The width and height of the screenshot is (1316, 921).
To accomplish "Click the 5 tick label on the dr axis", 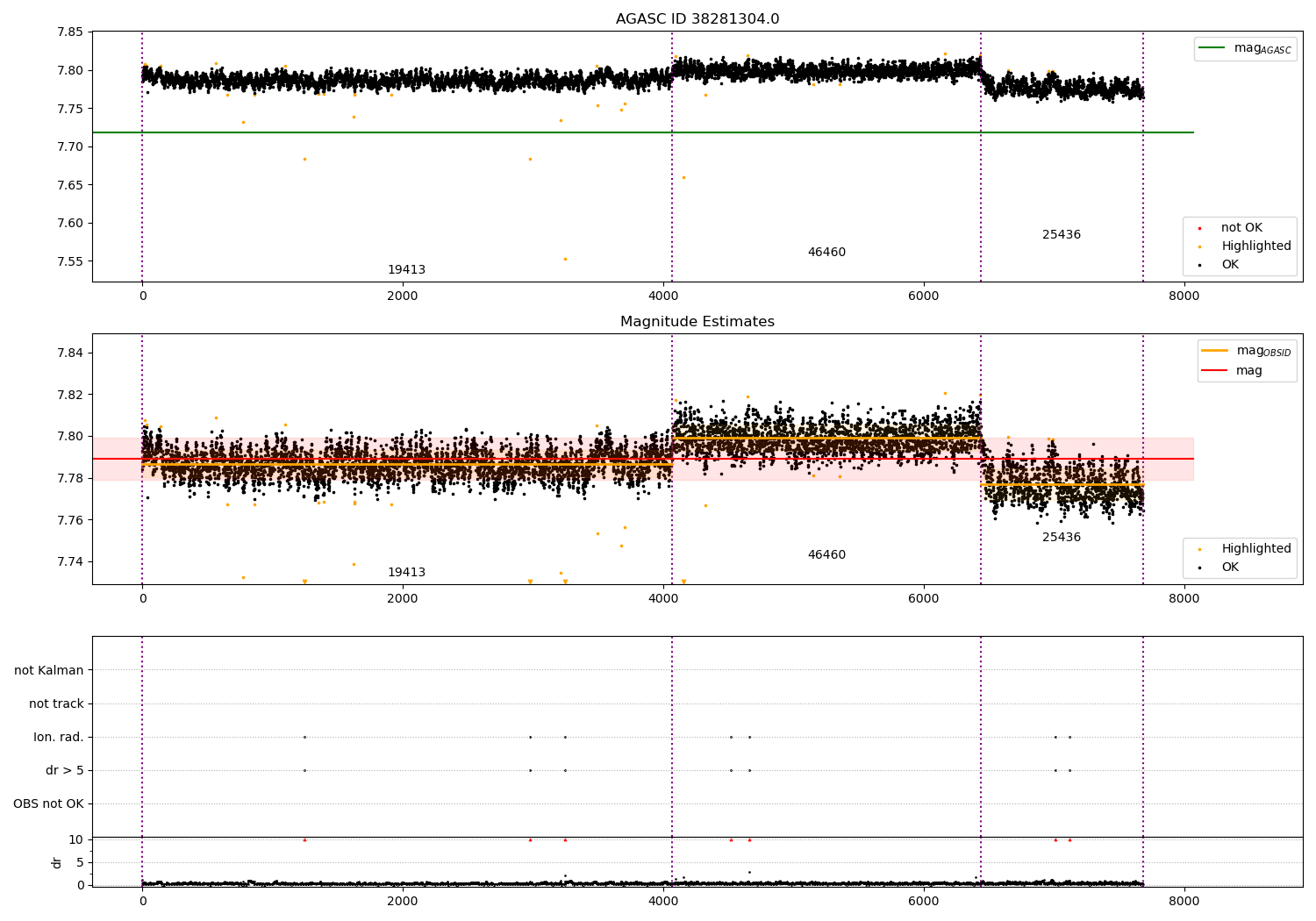I will click(80, 862).
